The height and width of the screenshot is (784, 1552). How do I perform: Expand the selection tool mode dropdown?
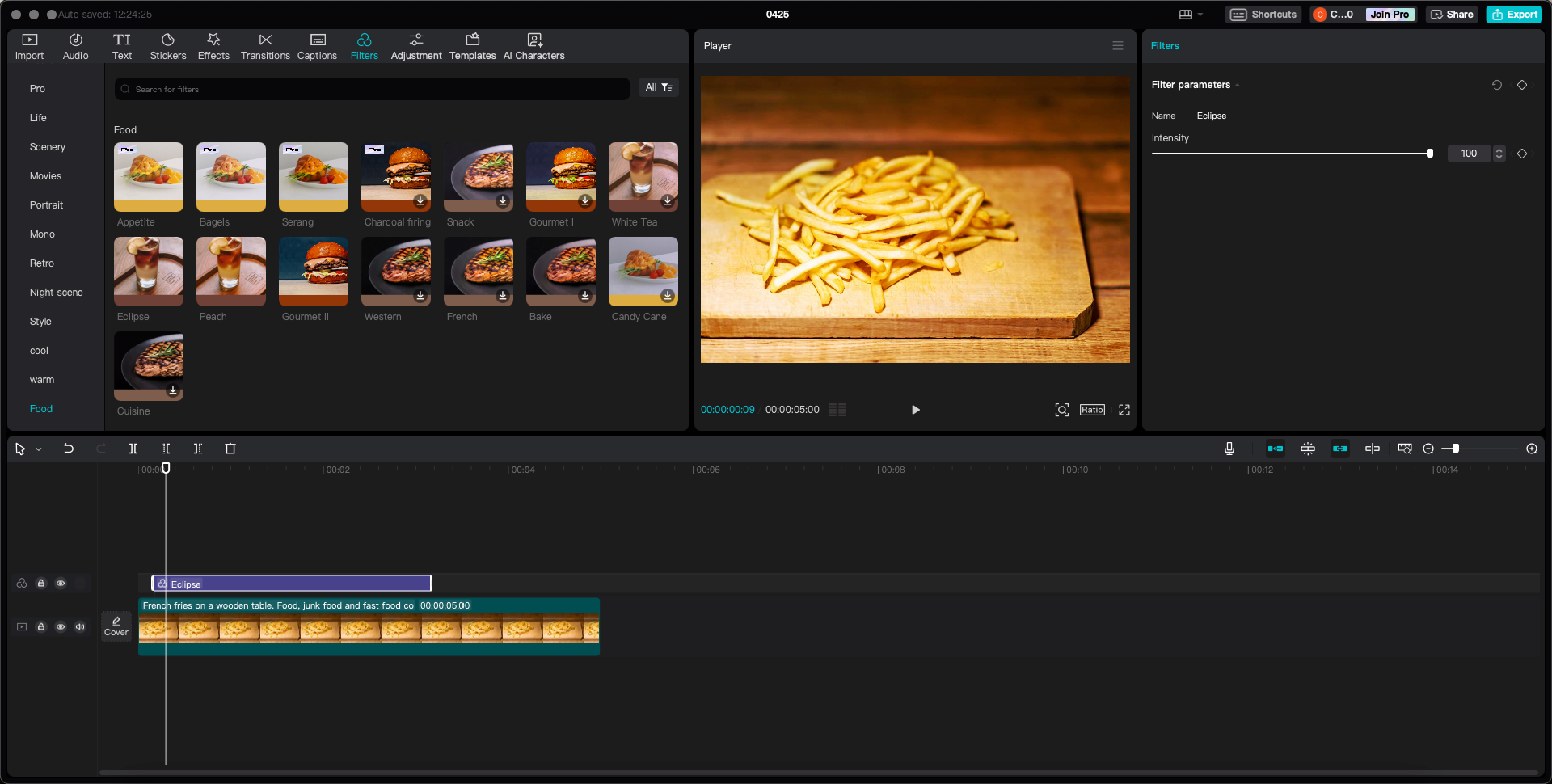[38, 449]
